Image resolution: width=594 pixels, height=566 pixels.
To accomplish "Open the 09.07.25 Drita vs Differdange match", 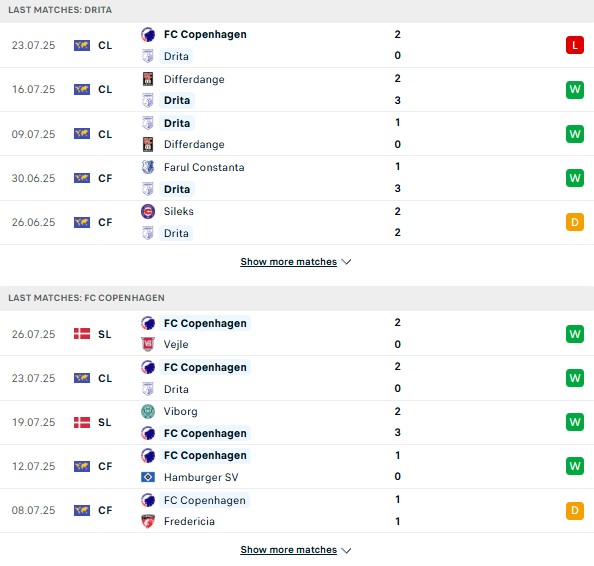I will [297, 134].
